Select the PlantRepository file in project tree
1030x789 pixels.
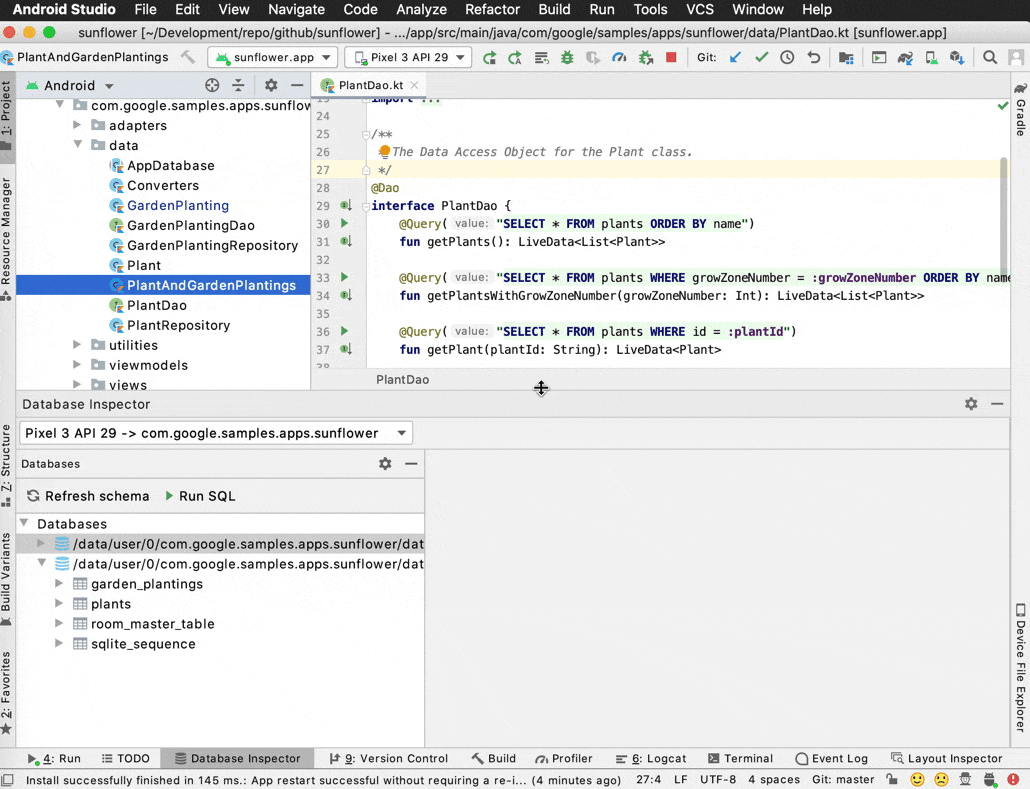pos(178,325)
